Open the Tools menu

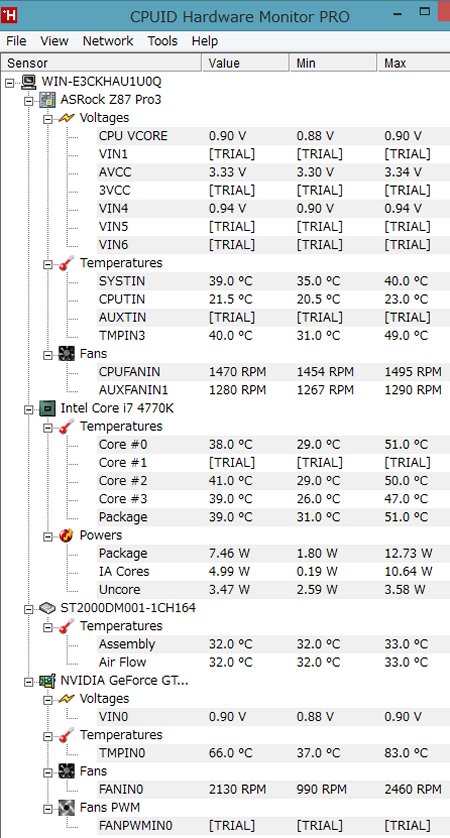[x=162, y=41]
